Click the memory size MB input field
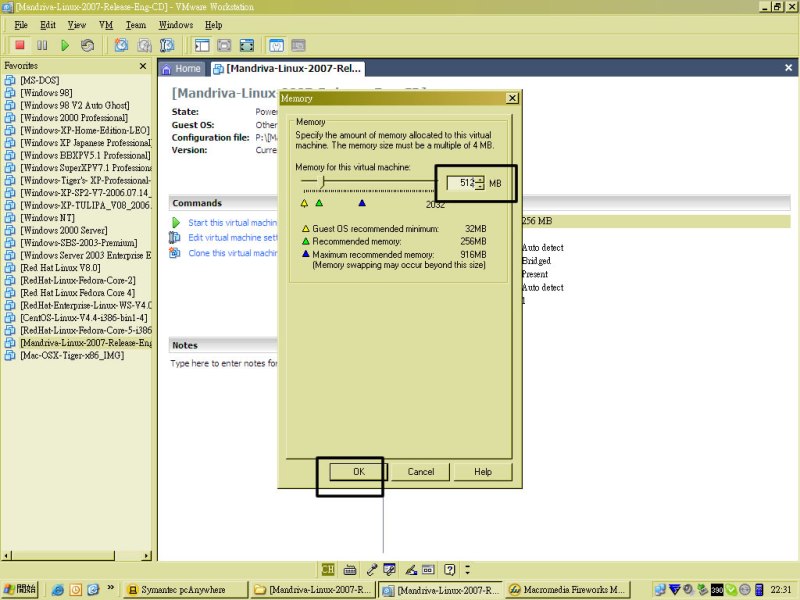 tap(461, 183)
